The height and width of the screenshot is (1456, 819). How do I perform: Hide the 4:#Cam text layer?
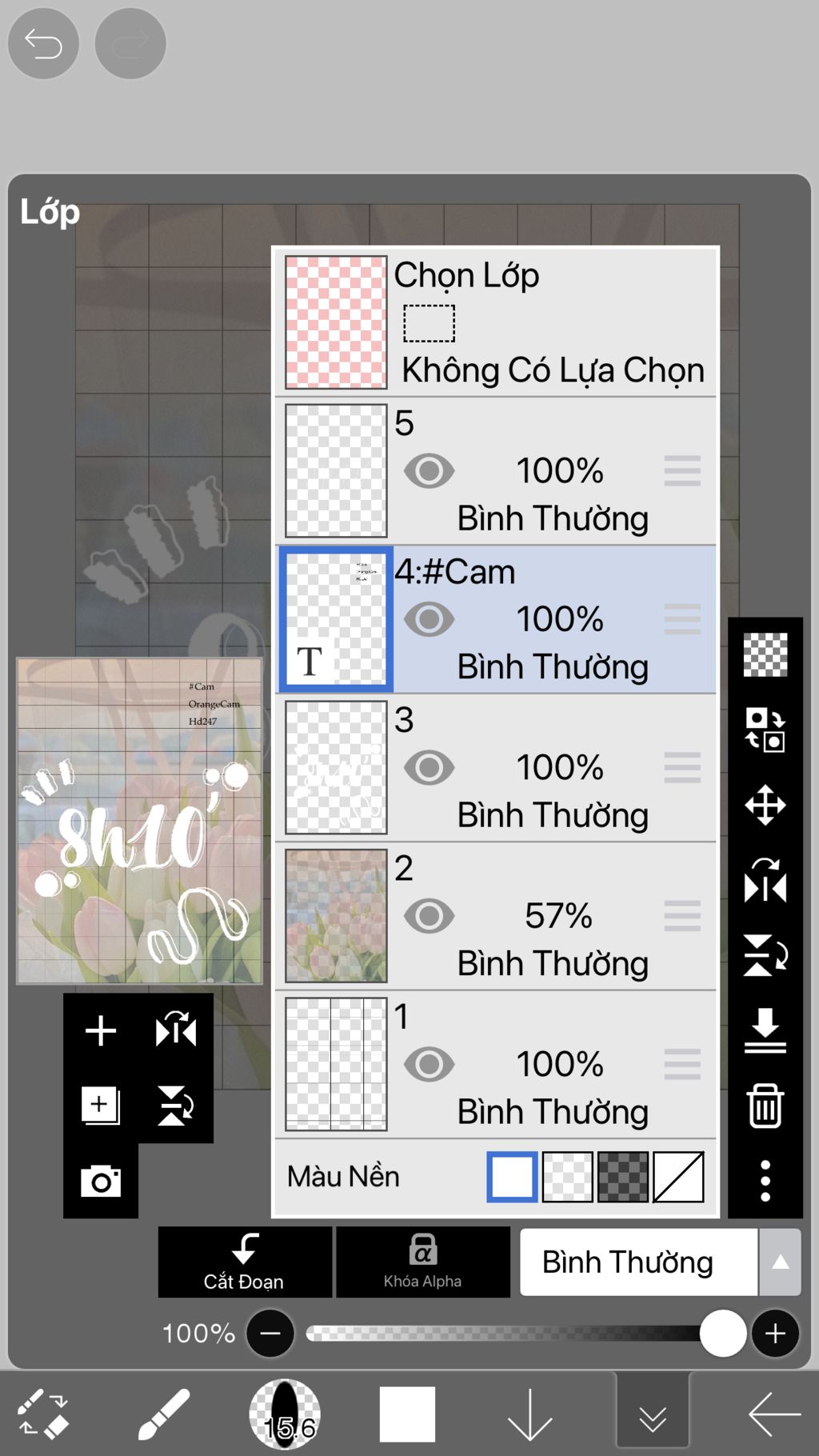(429, 619)
